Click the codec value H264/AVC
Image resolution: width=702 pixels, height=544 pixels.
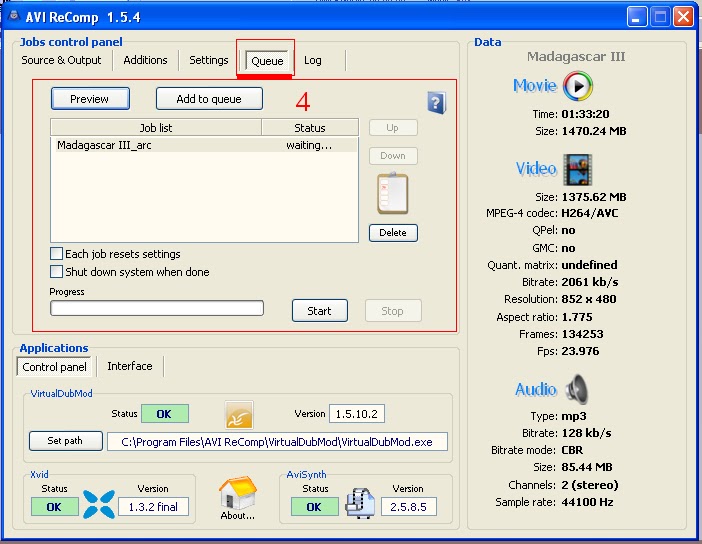(590, 213)
